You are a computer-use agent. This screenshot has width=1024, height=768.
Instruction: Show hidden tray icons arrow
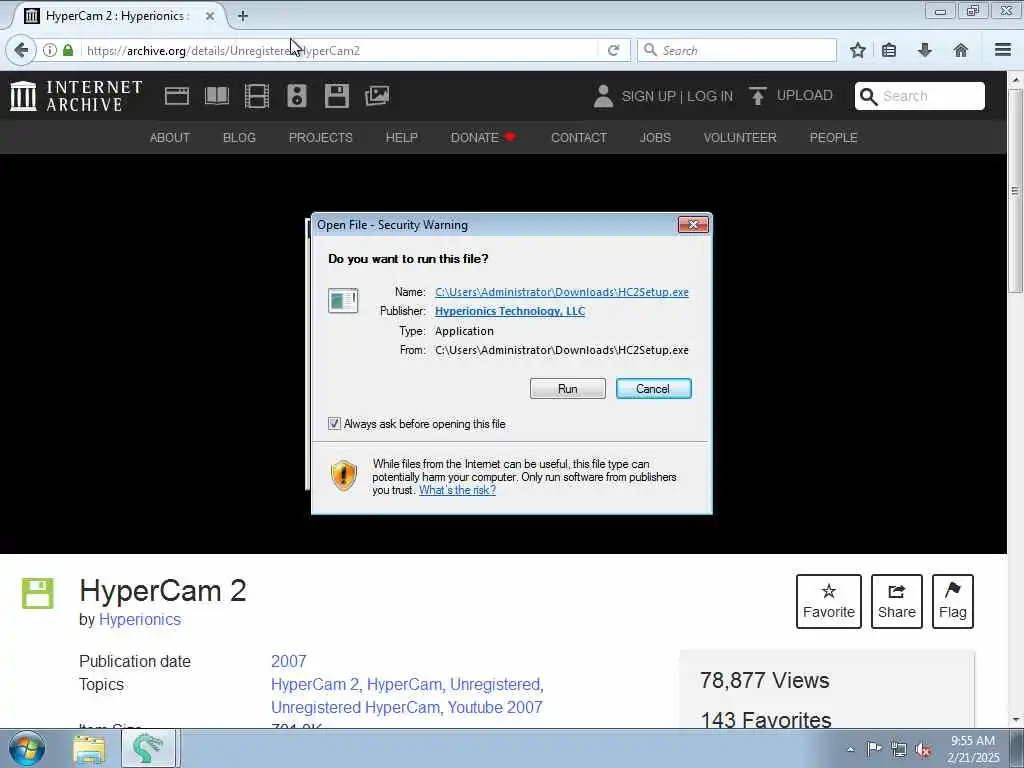click(x=850, y=749)
